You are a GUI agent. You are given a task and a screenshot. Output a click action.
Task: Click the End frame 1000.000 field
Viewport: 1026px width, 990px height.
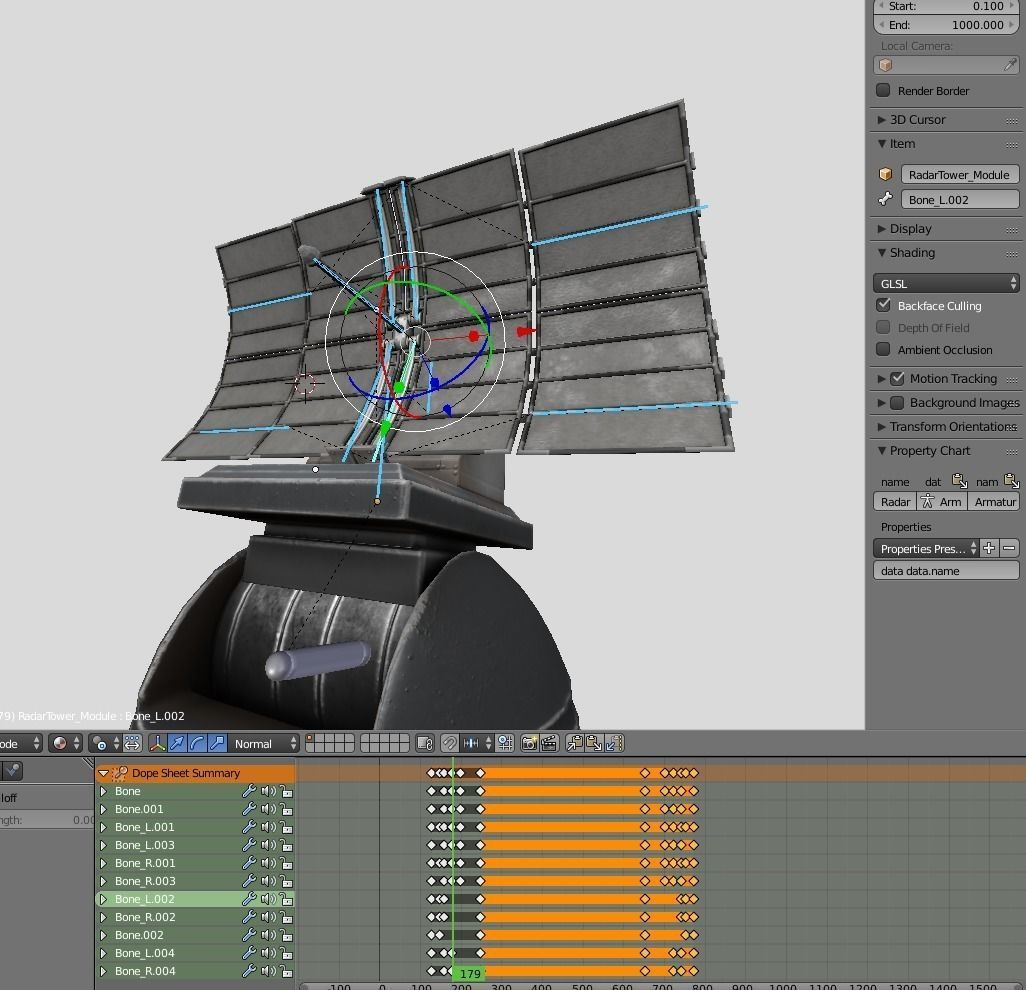tap(946, 25)
